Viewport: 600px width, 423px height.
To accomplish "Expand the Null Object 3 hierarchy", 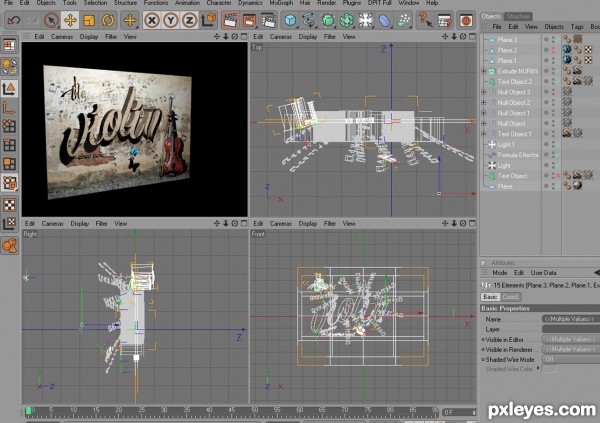I will [483, 92].
